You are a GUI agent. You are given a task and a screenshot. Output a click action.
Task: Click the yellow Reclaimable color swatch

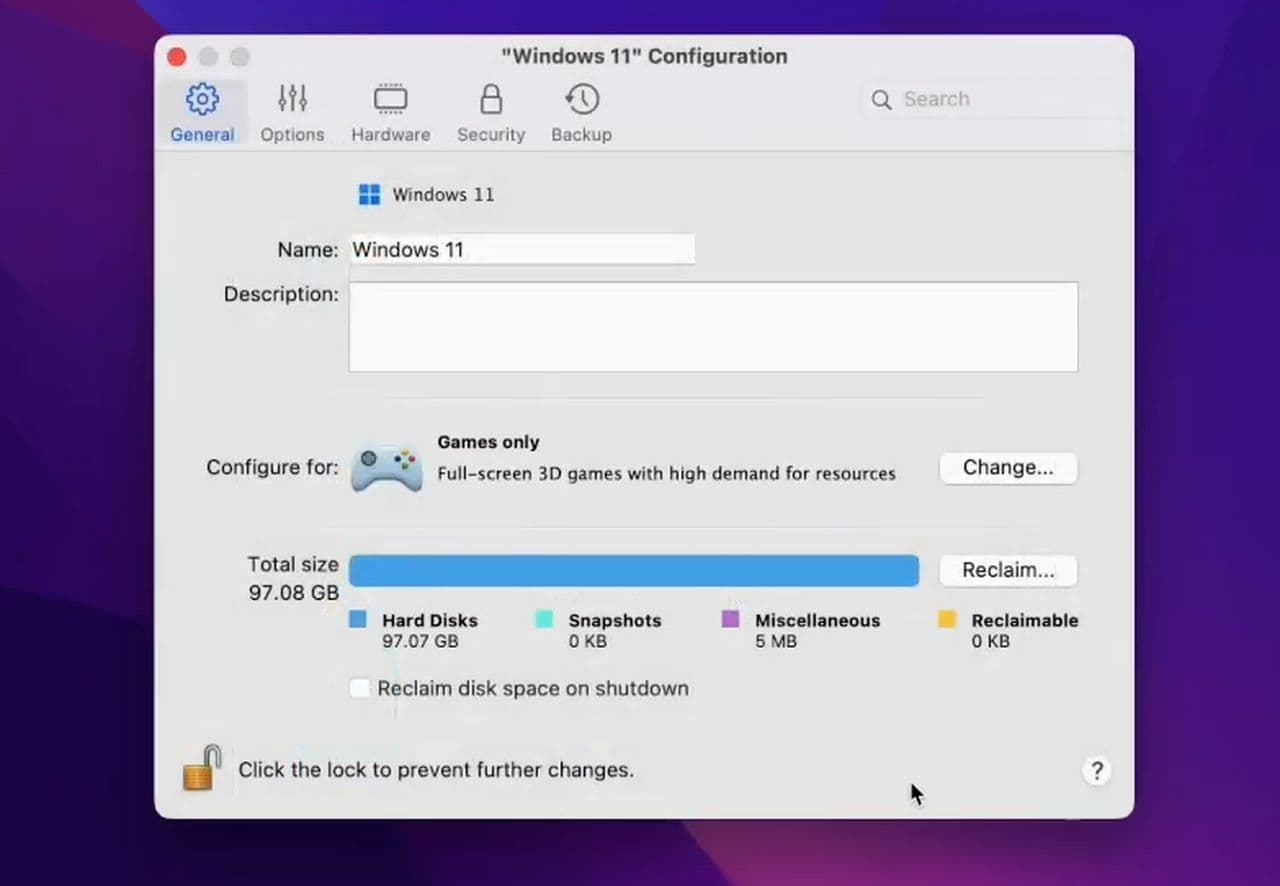pyautogui.click(x=946, y=620)
